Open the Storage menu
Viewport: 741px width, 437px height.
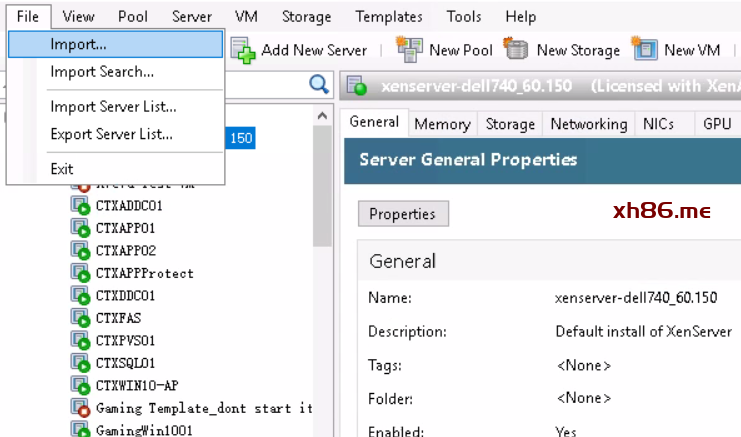coord(305,17)
